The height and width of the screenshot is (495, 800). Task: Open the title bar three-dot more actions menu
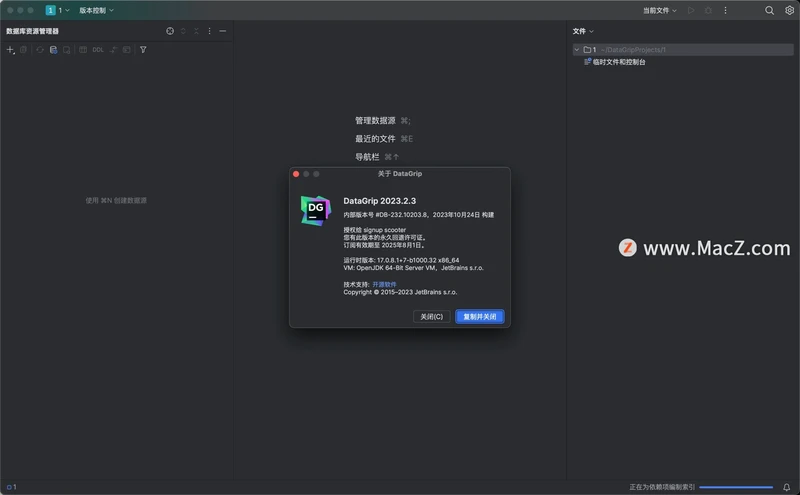tap(725, 10)
